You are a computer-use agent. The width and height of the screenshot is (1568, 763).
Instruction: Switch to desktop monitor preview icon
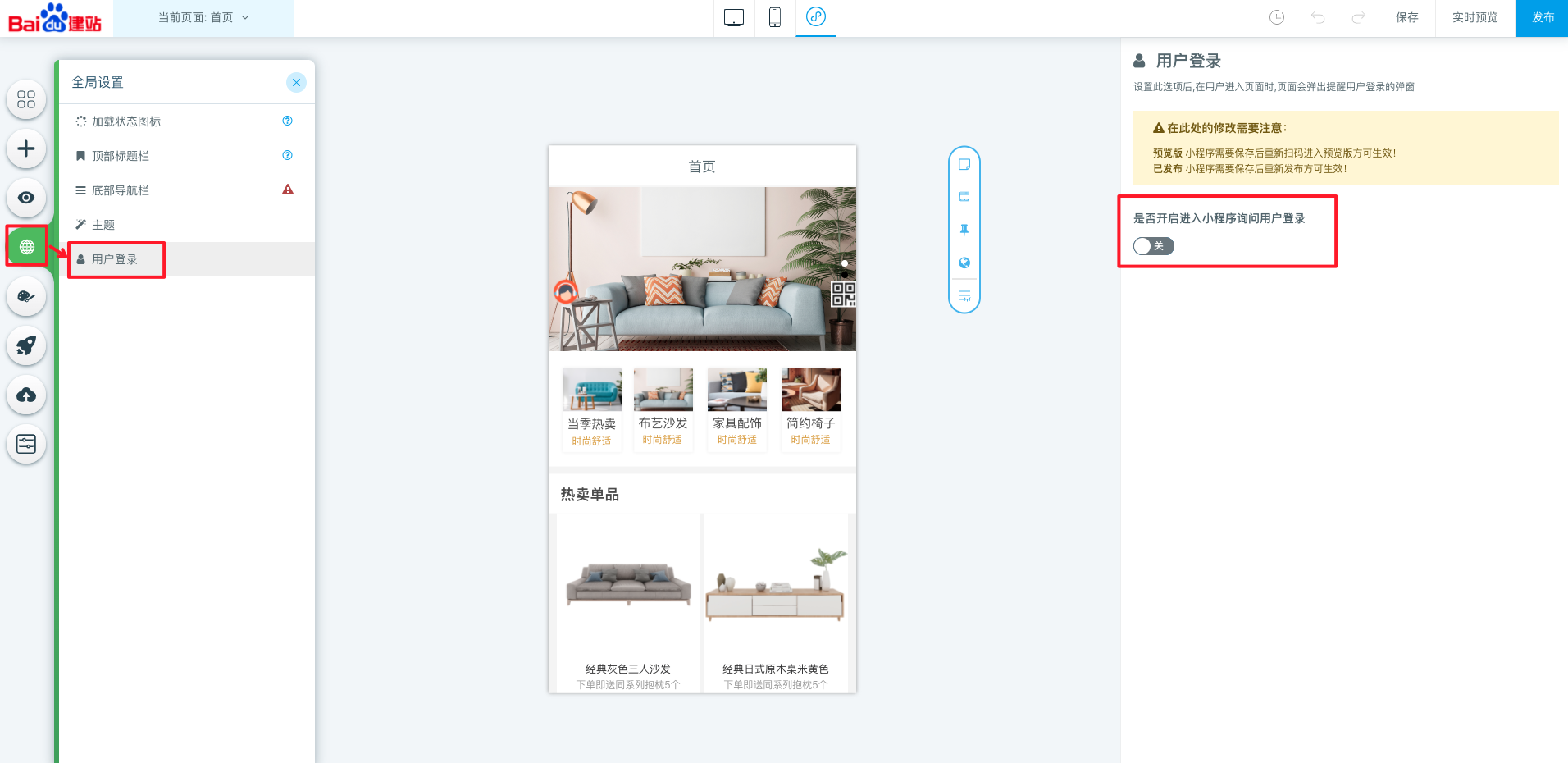point(734,17)
